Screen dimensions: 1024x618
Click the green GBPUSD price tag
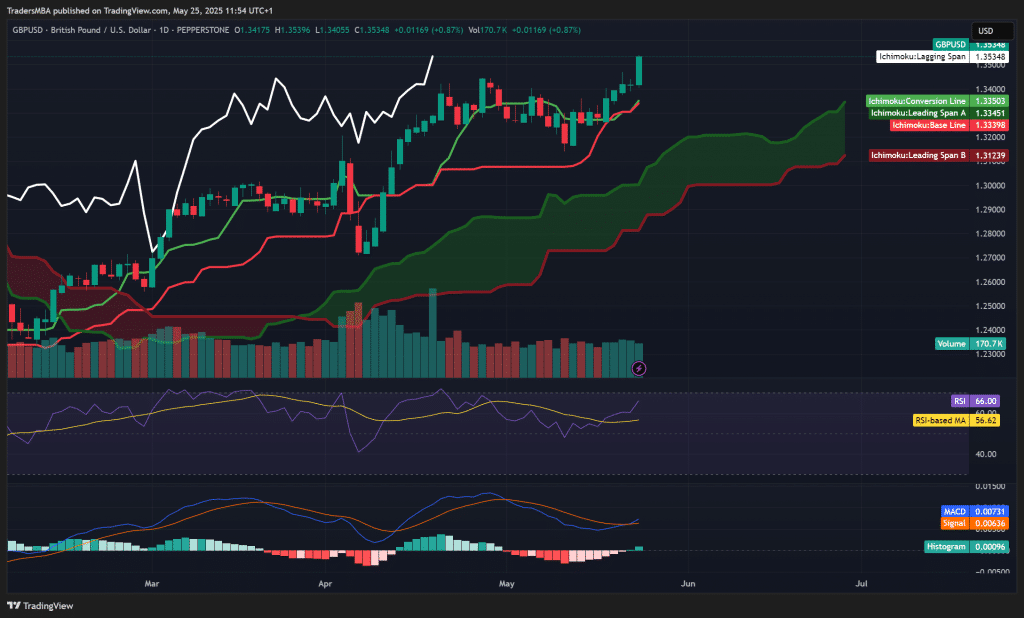951,44
